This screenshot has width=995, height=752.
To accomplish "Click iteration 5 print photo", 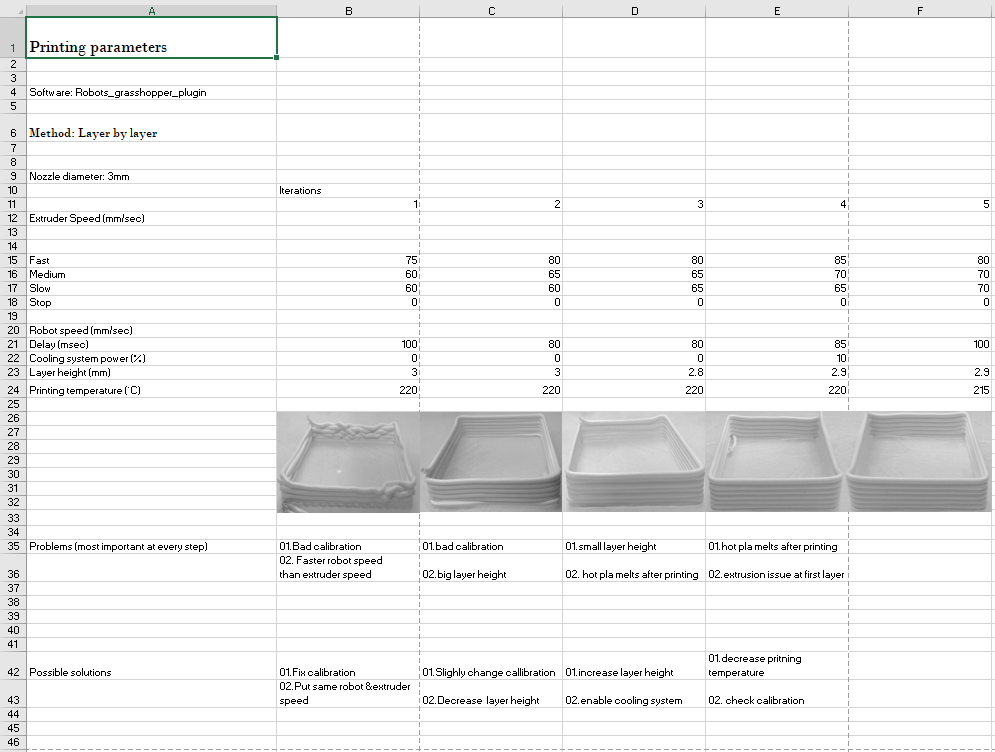I will click(920, 462).
